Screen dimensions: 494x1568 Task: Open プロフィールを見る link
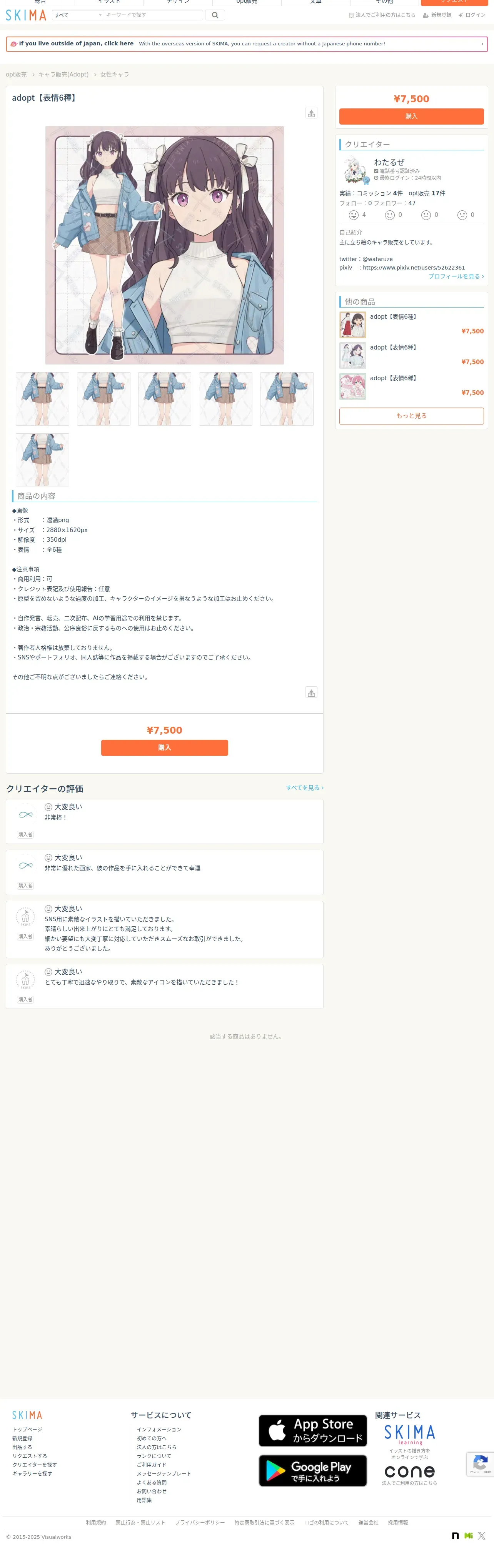[456, 276]
